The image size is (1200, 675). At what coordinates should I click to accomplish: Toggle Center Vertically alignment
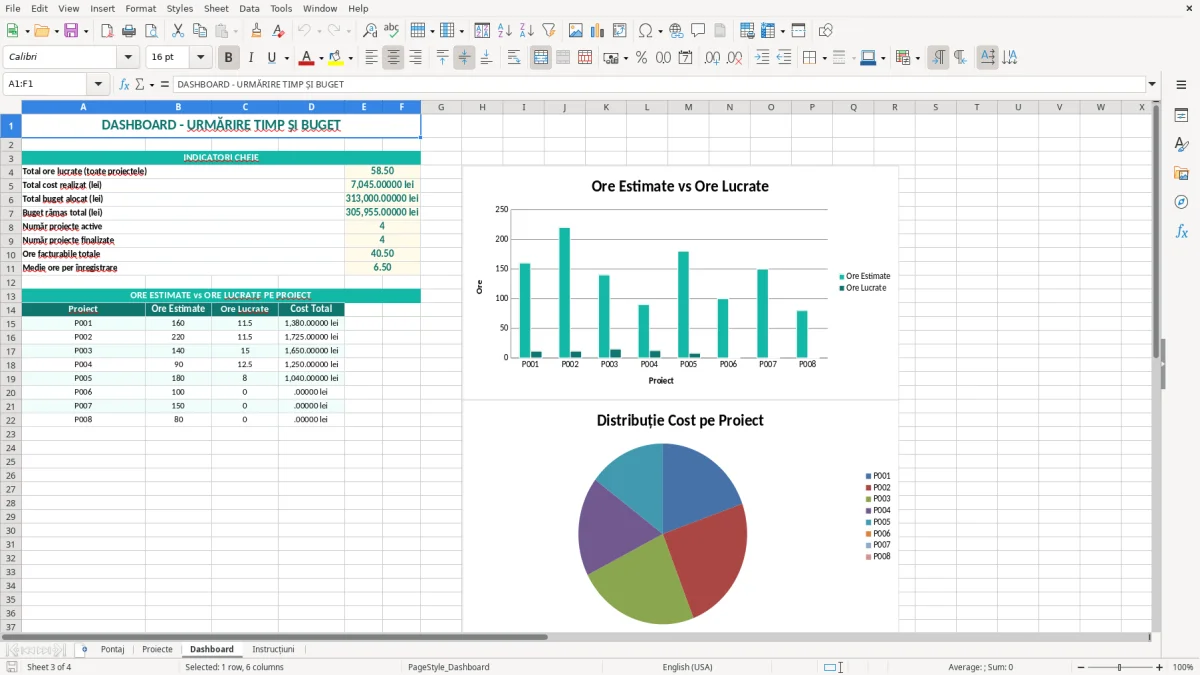click(x=464, y=58)
